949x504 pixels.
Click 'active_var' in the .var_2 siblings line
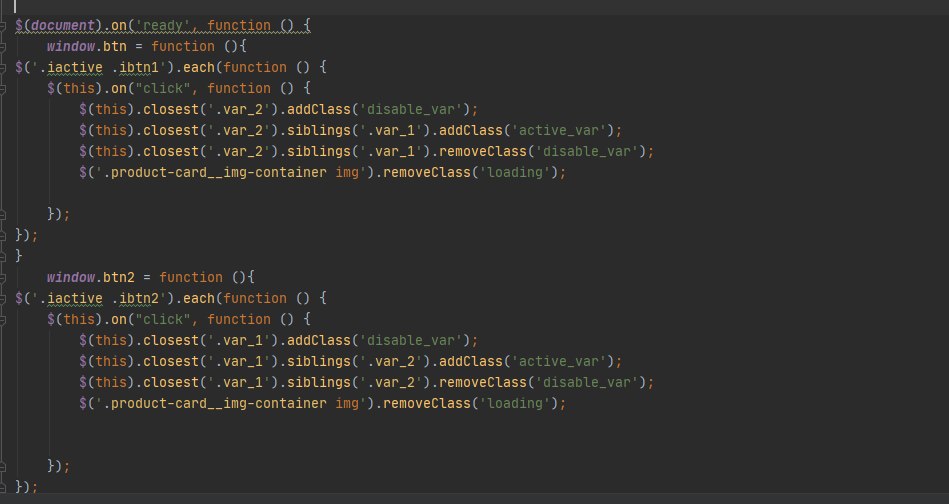559,362
